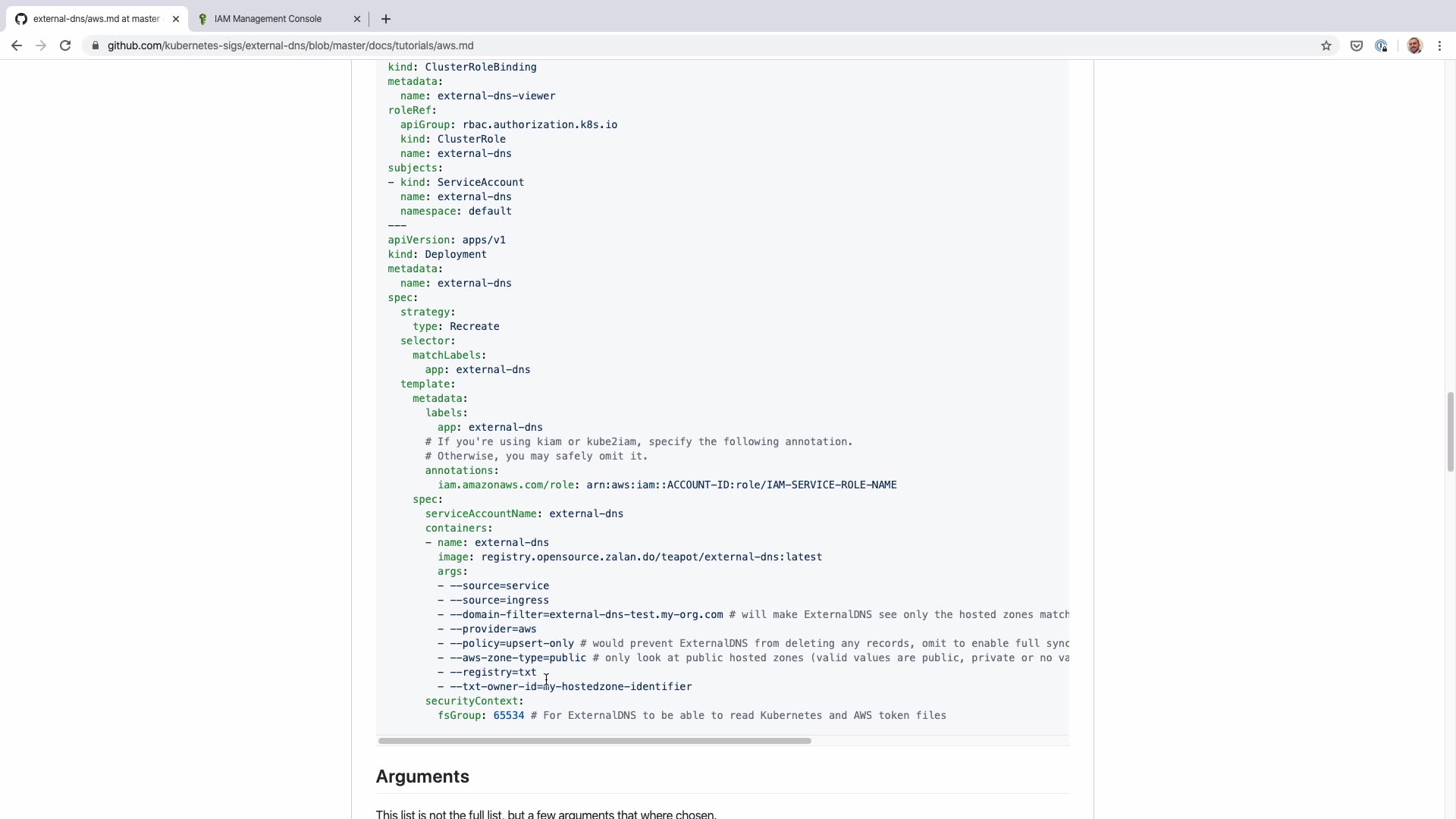Click the fsGroup 65534 value
This screenshot has width=1456, height=819.
point(508,716)
